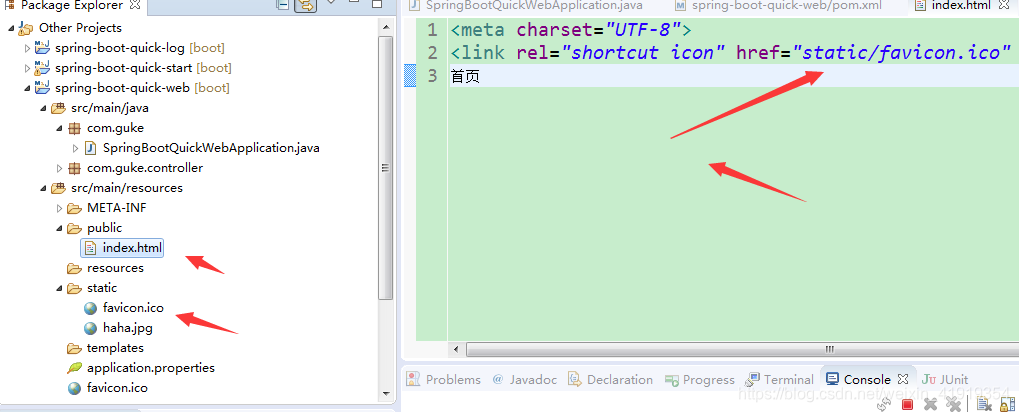Click the Terminate red square in Console

[908, 405]
